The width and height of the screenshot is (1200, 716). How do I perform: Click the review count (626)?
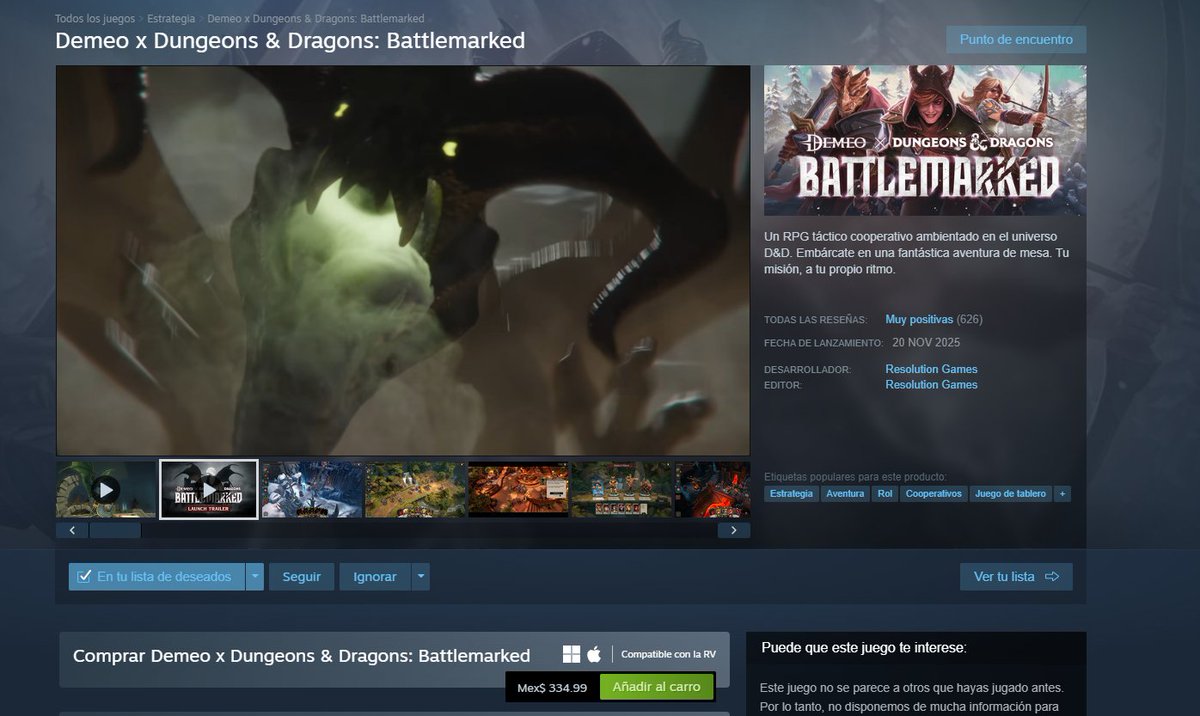[970, 320]
